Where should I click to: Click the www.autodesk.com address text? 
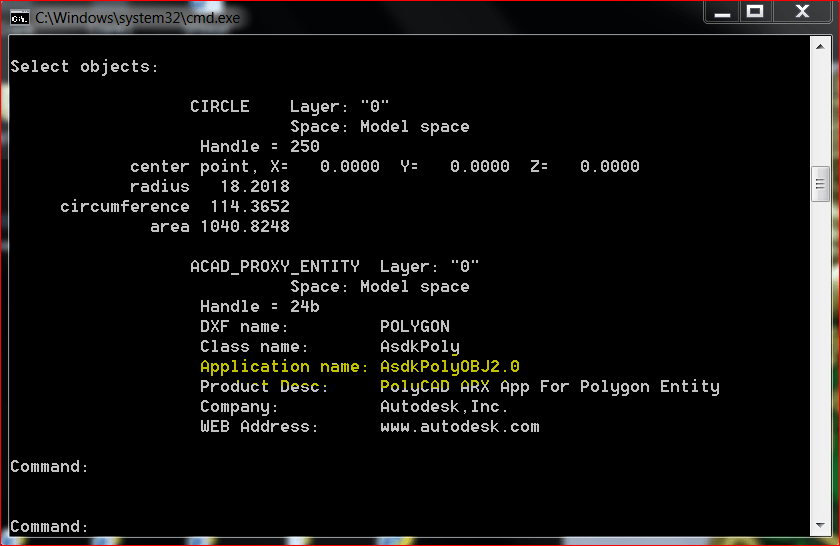pos(460,427)
